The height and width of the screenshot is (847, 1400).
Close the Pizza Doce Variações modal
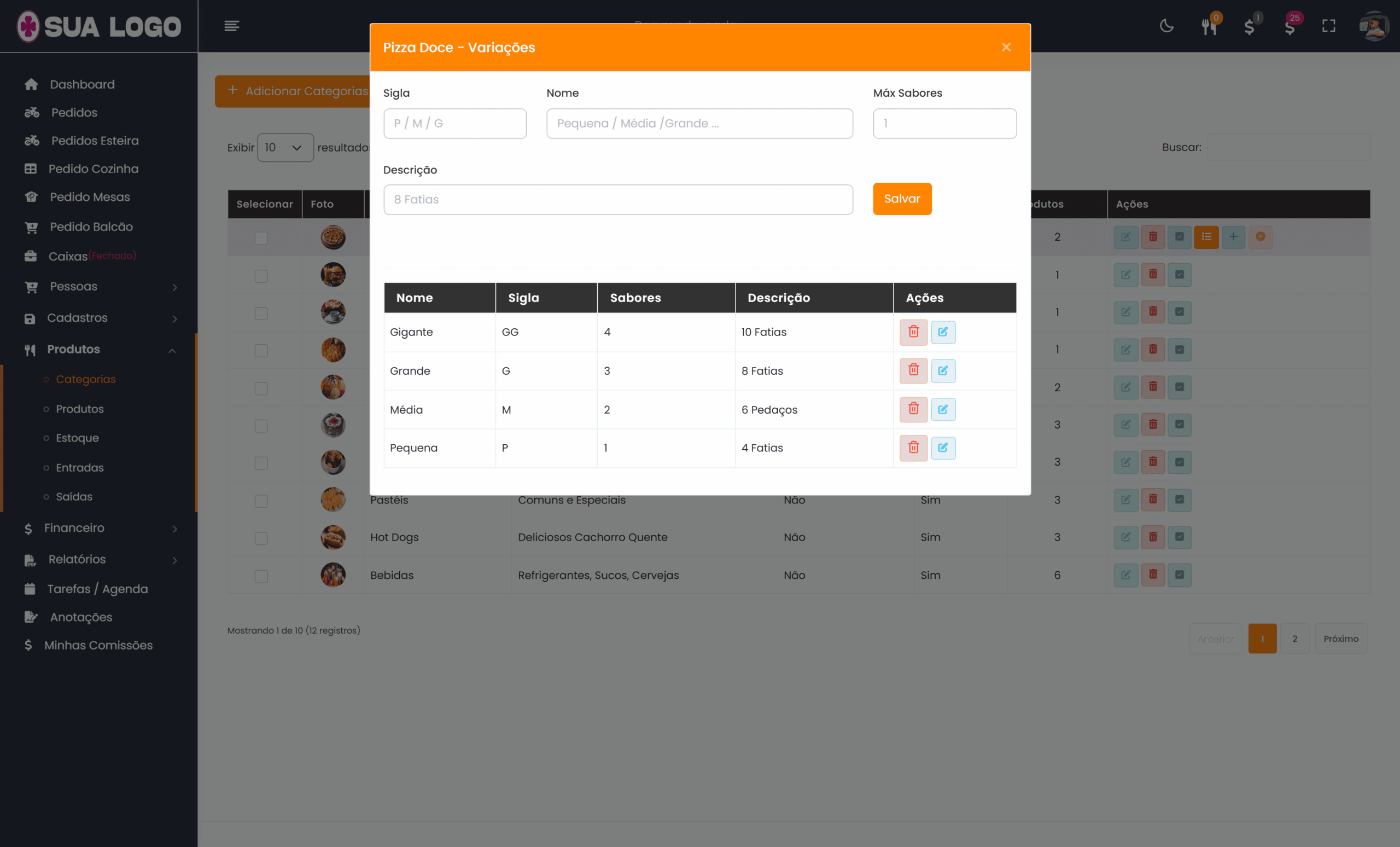[1006, 47]
